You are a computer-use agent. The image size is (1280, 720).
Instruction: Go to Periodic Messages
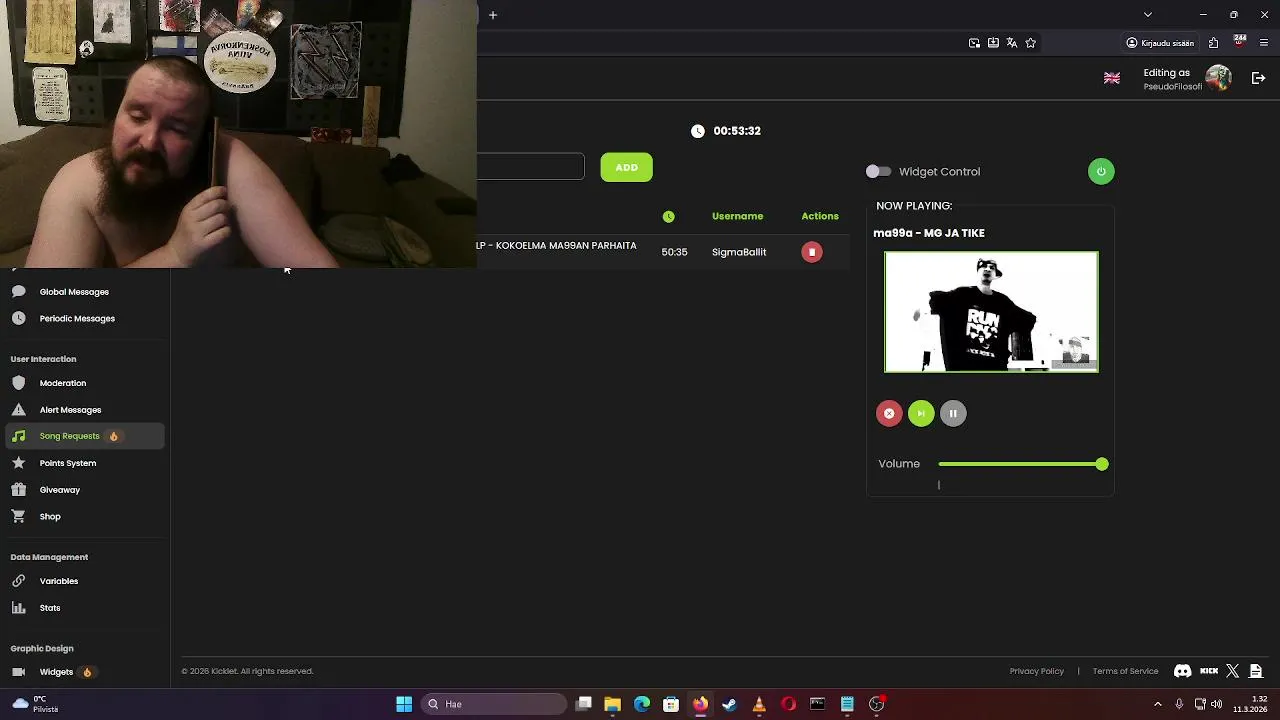pyautogui.click(x=77, y=319)
